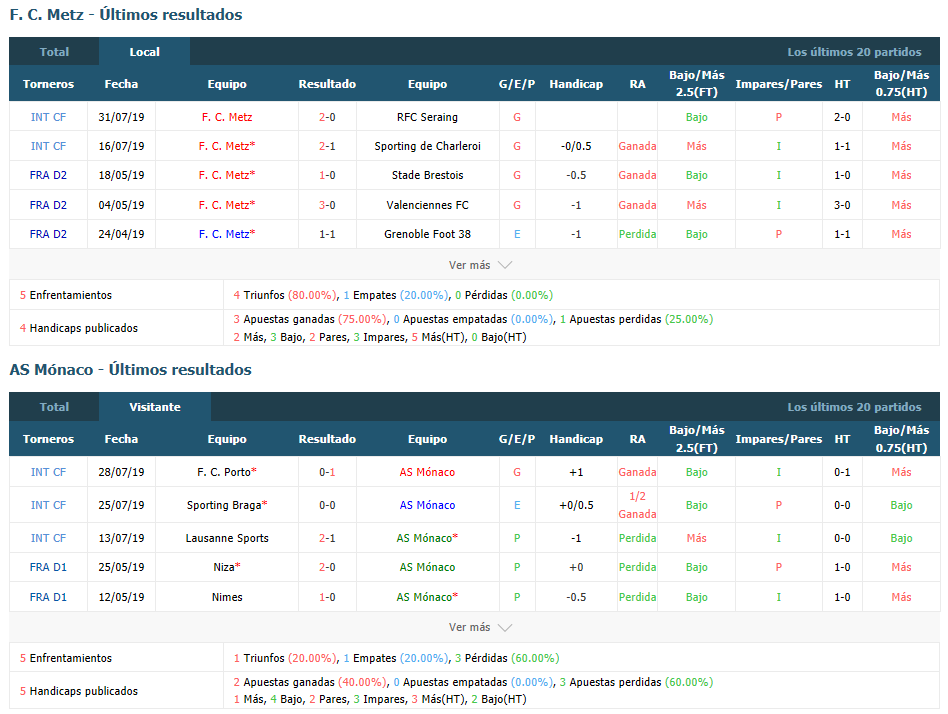The image size is (948, 714).
Task: Click team name Valenciennes FC
Action: click(427, 205)
